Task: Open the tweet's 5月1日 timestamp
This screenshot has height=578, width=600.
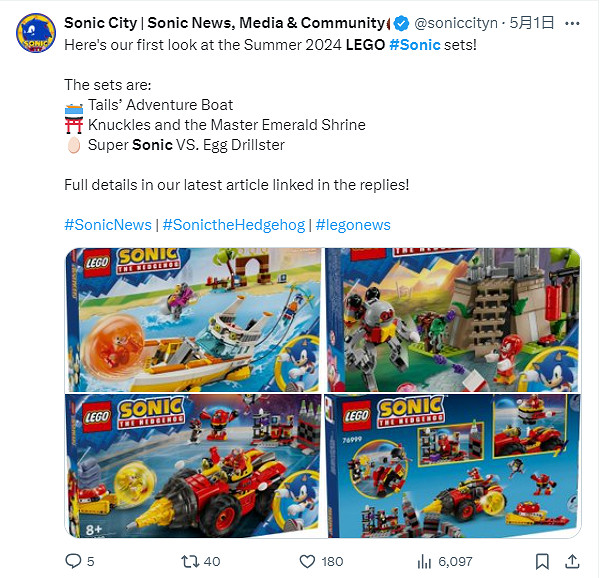Action: (532, 23)
